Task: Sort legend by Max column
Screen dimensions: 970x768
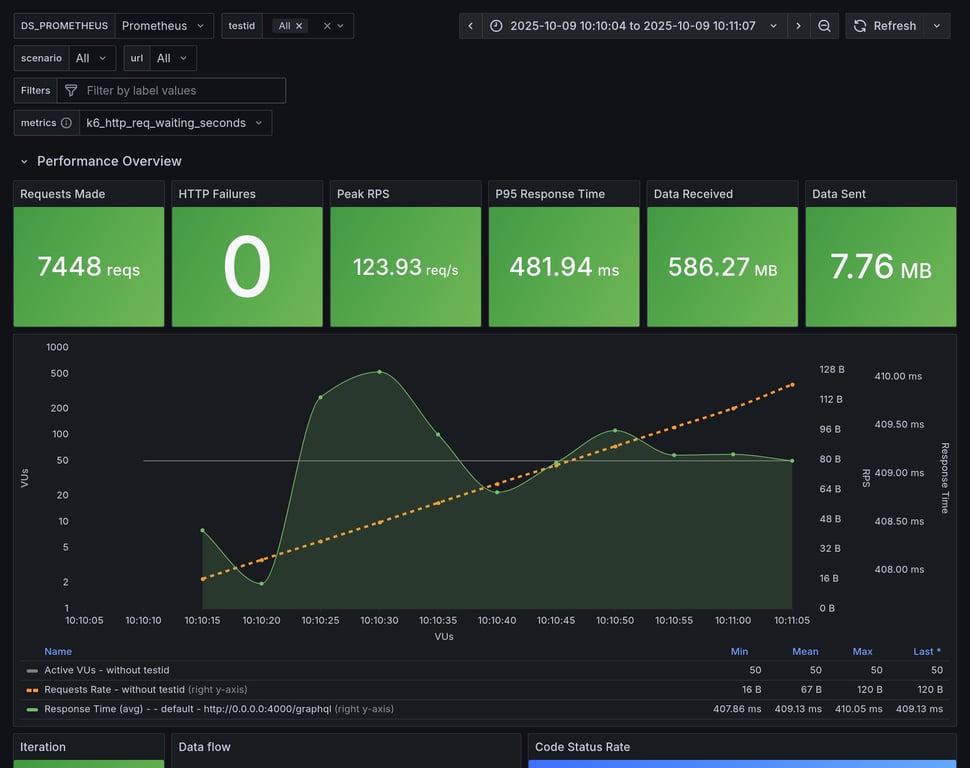Action: pos(862,651)
